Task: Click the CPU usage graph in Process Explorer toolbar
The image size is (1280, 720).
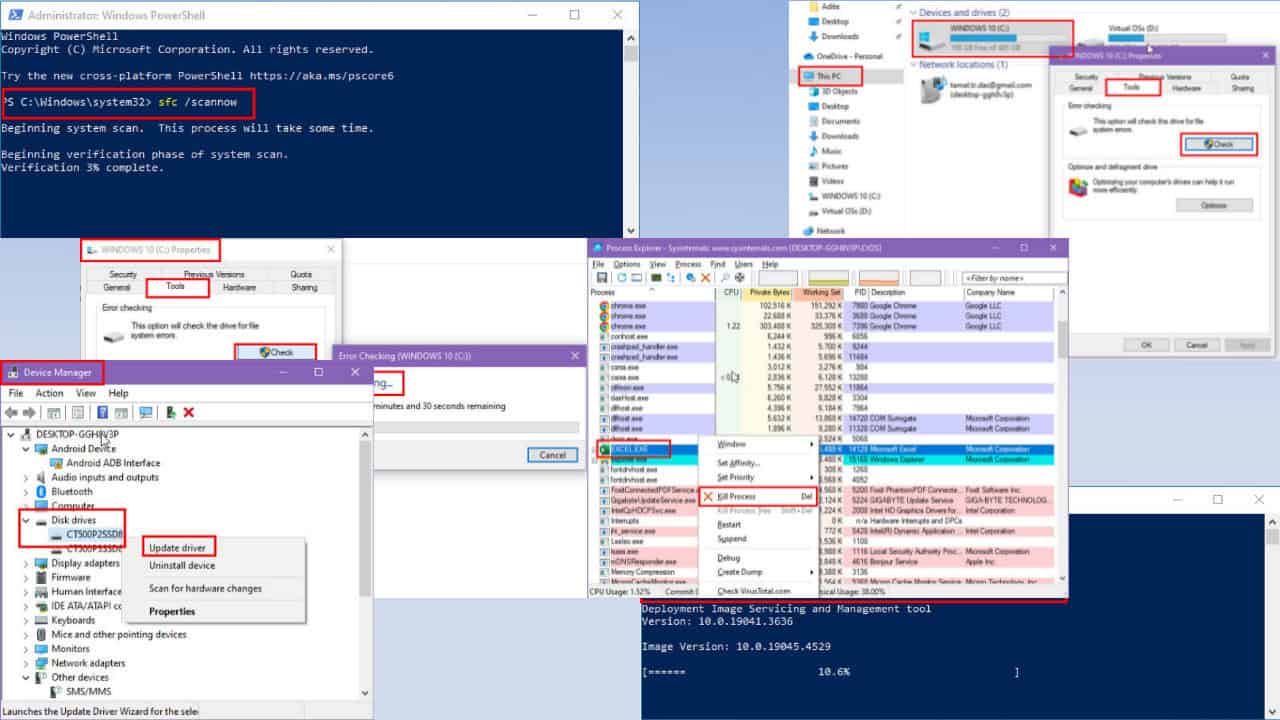Action: pos(778,277)
